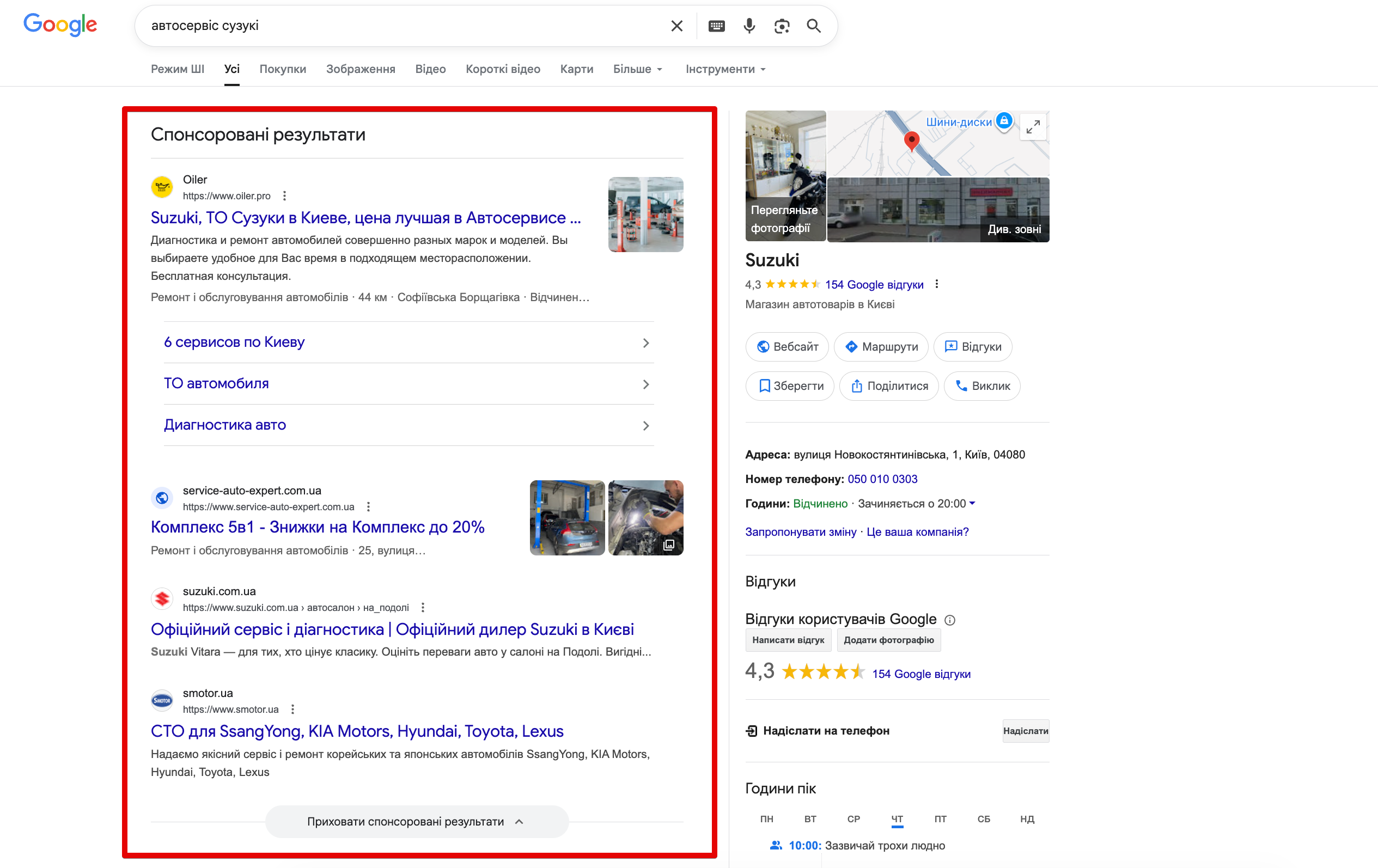The height and width of the screenshot is (868, 1378).
Task: Select ПН in Години пік
Action: [766, 820]
